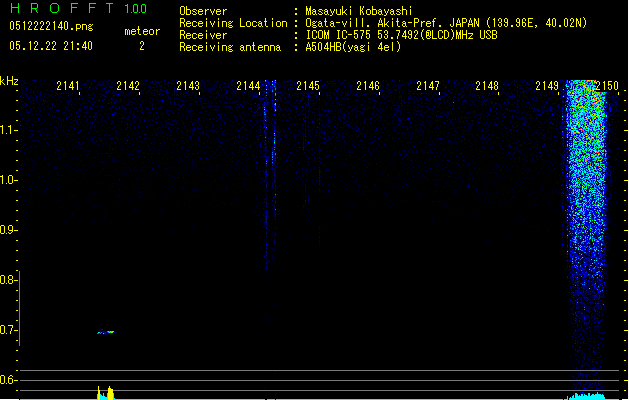The height and width of the screenshot is (400, 629).
Task: Click the version number 1.00
Action: pyautogui.click(x=136, y=9)
